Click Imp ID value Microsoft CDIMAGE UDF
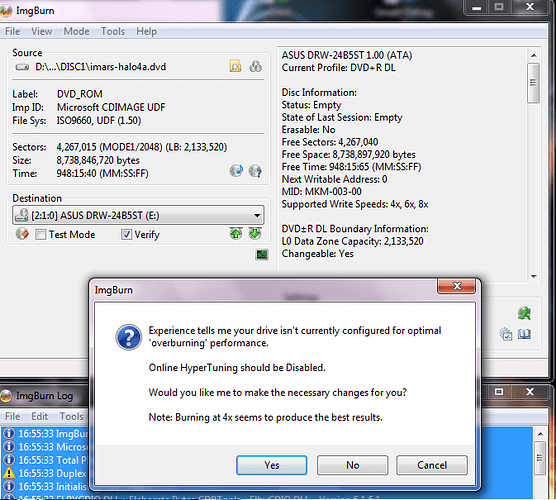This screenshot has height=500, width=556. [111, 107]
